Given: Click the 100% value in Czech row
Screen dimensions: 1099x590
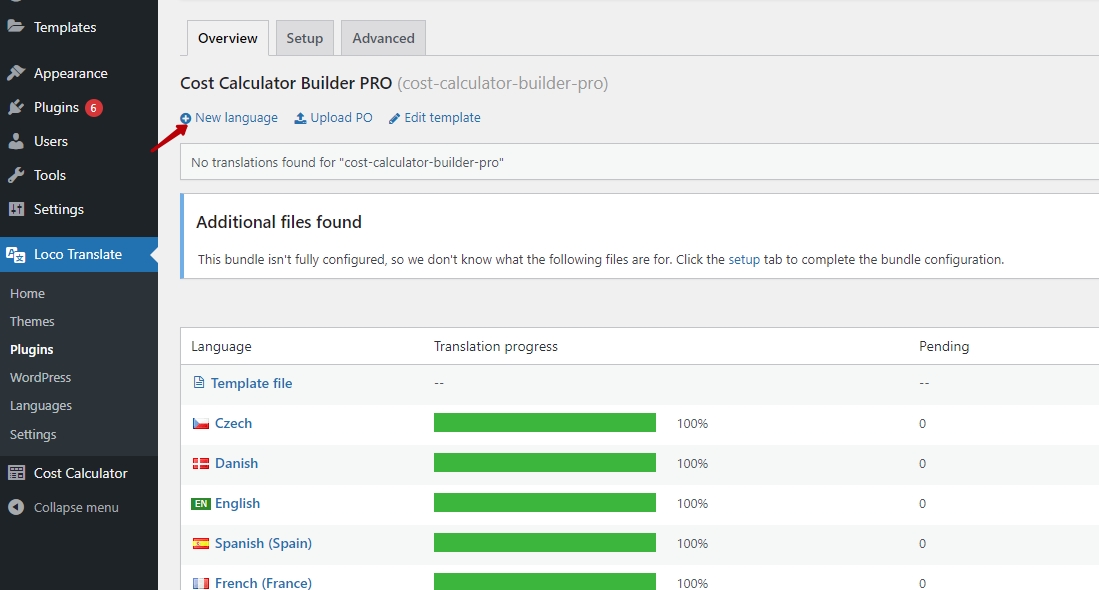Looking at the screenshot, I should coord(692,423).
